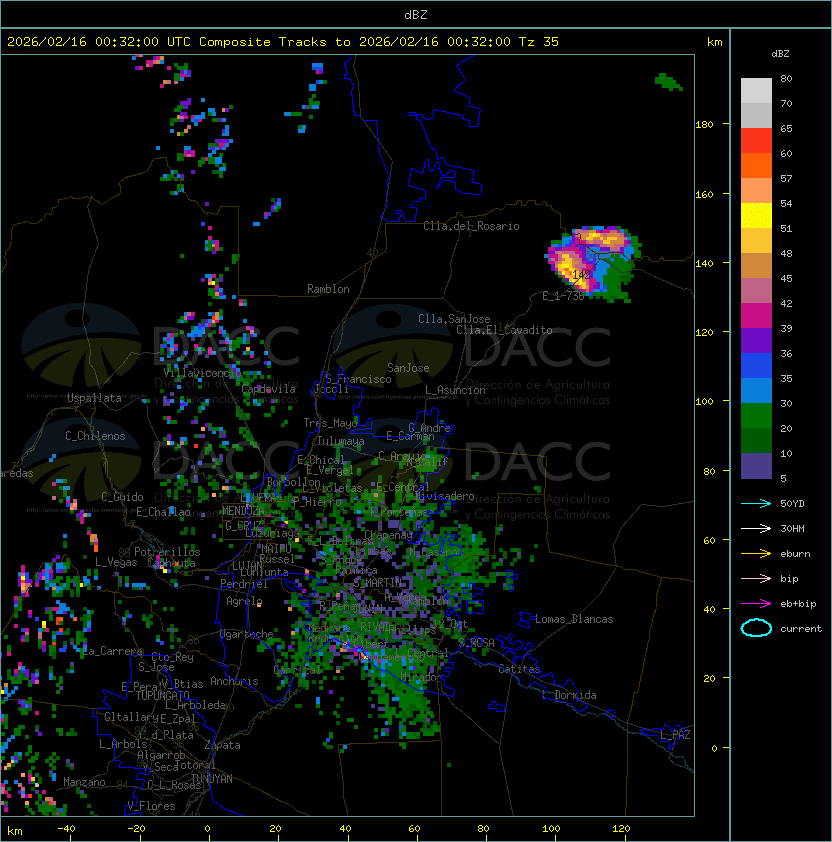Select the 'L_Asuncion' place label

tap(455, 390)
